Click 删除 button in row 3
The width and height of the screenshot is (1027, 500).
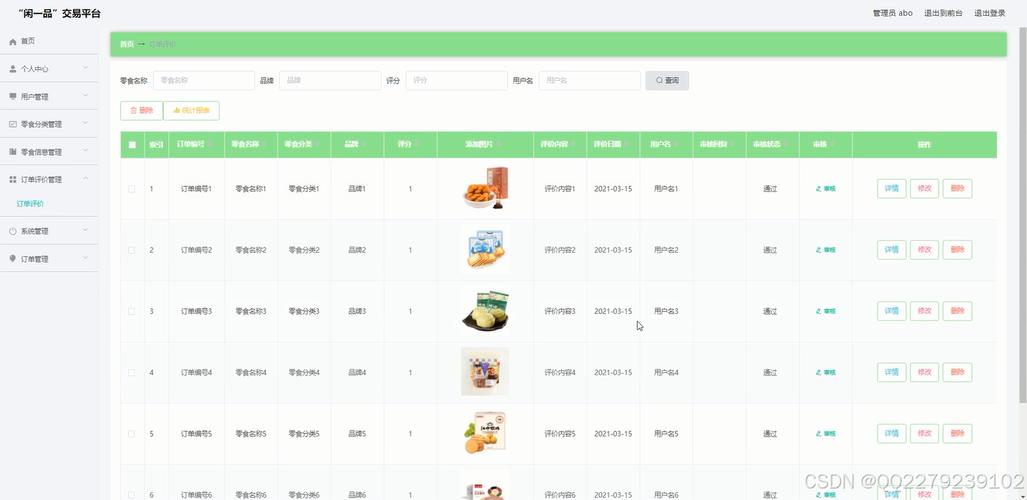click(957, 311)
